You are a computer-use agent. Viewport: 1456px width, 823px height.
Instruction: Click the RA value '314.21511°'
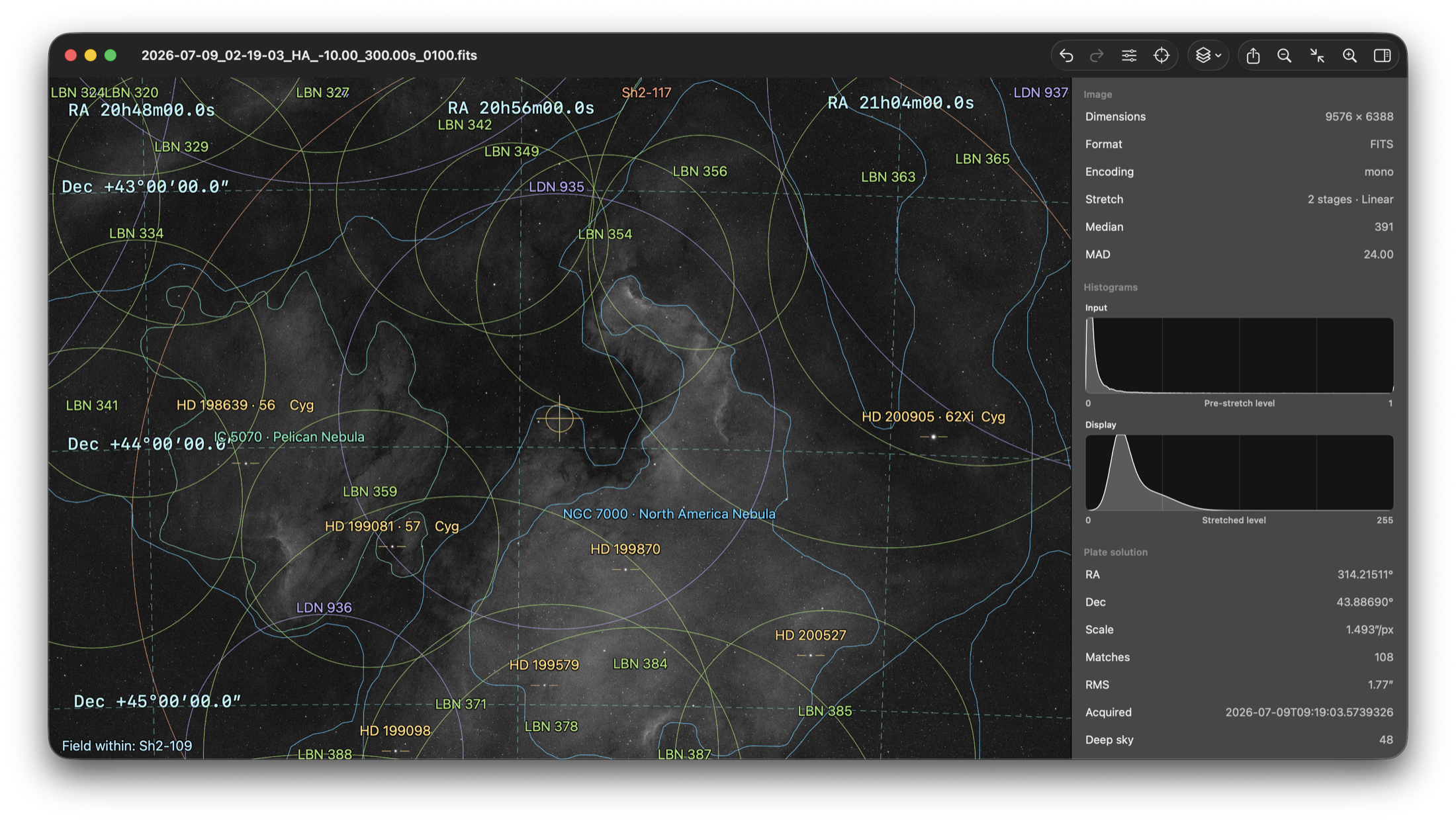(1365, 575)
